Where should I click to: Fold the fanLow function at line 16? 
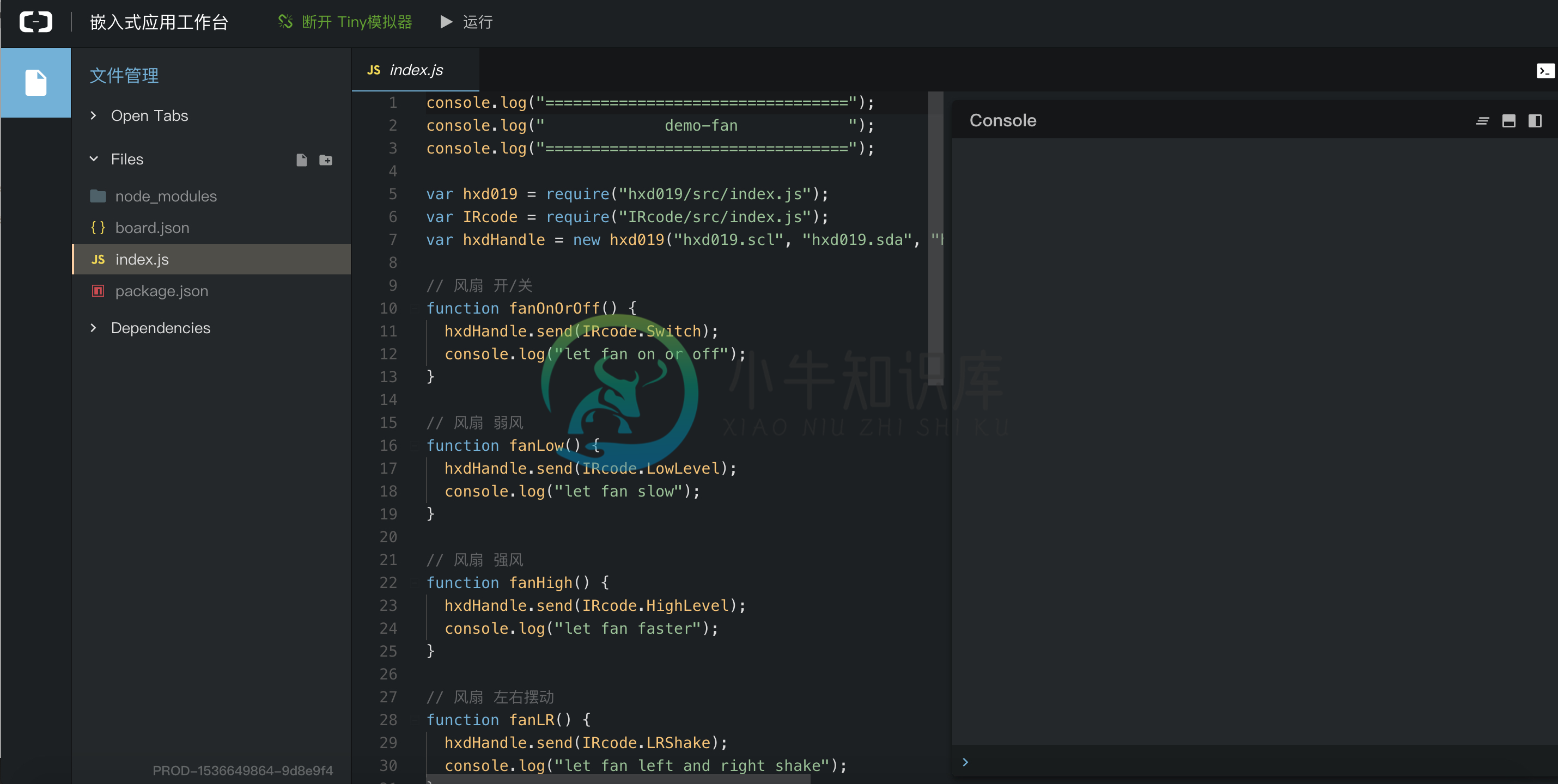413,446
